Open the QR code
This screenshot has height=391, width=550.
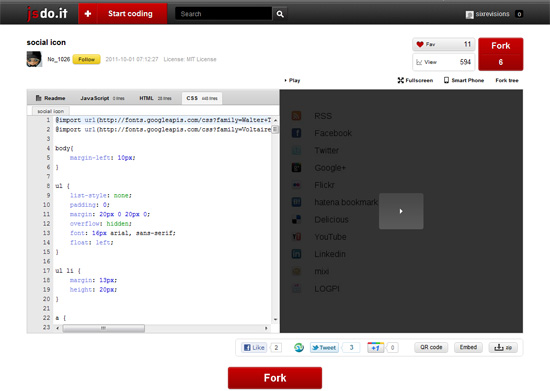click(x=431, y=347)
